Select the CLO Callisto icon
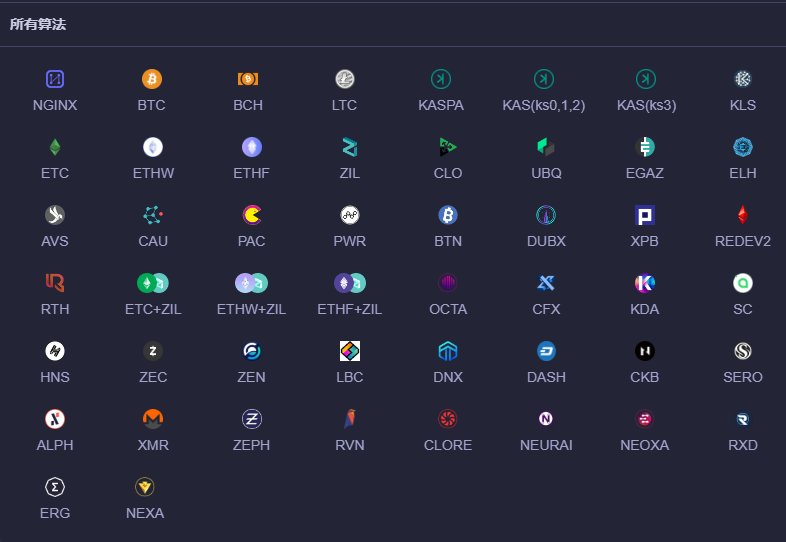The height and width of the screenshot is (542, 786). (x=448, y=147)
